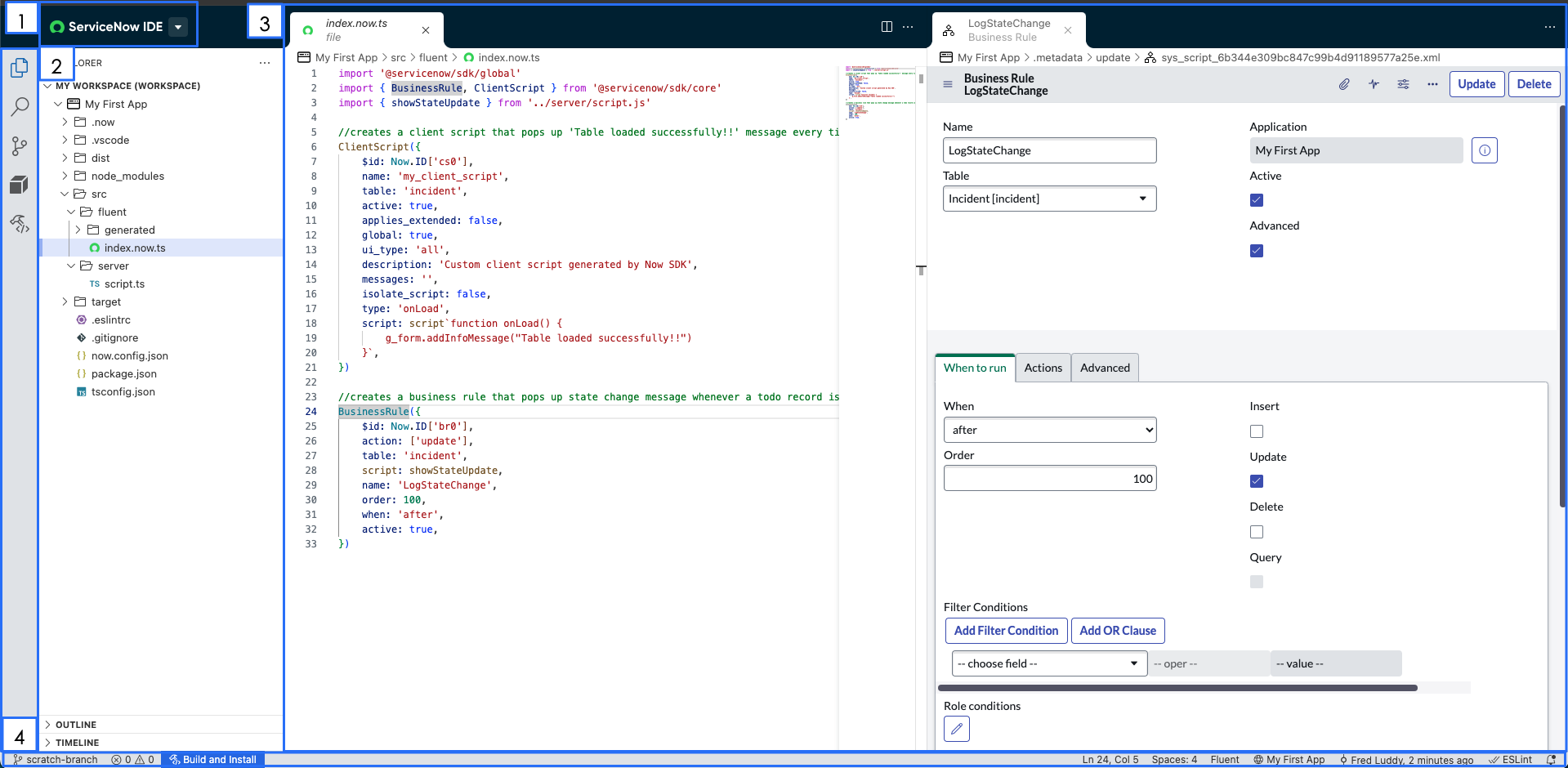Open more actions for the index.now.ts editor group
The image size is (1568, 768).
pyautogui.click(x=908, y=27)
